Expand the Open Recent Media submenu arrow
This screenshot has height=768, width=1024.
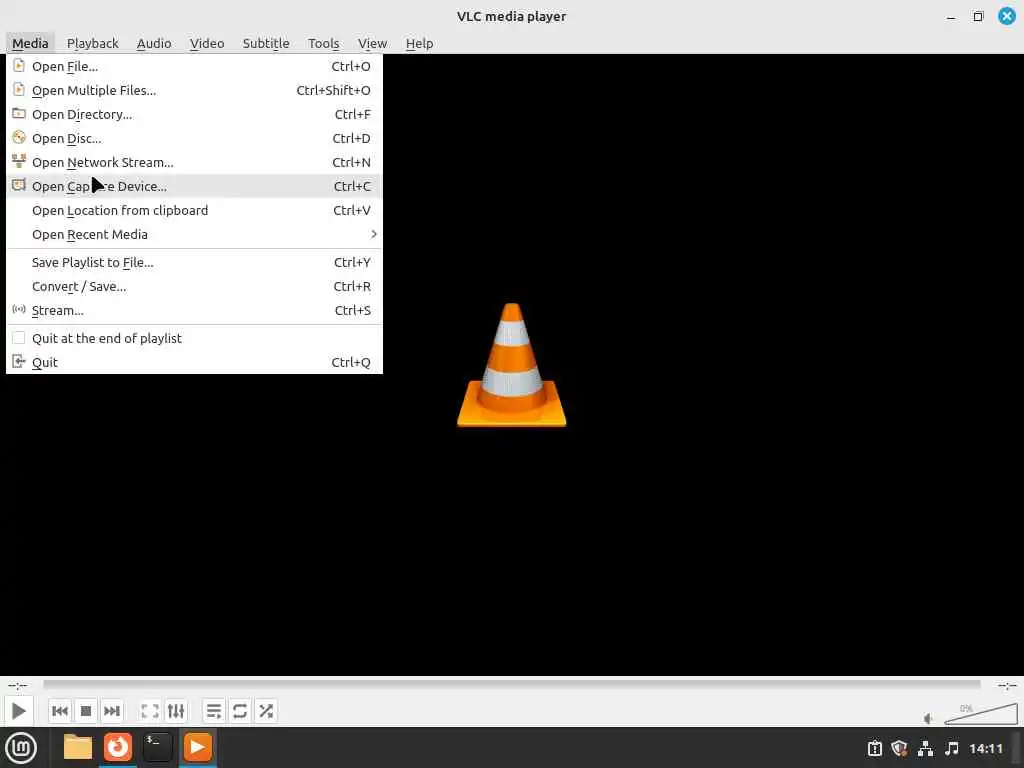click(x=374, y=234)
